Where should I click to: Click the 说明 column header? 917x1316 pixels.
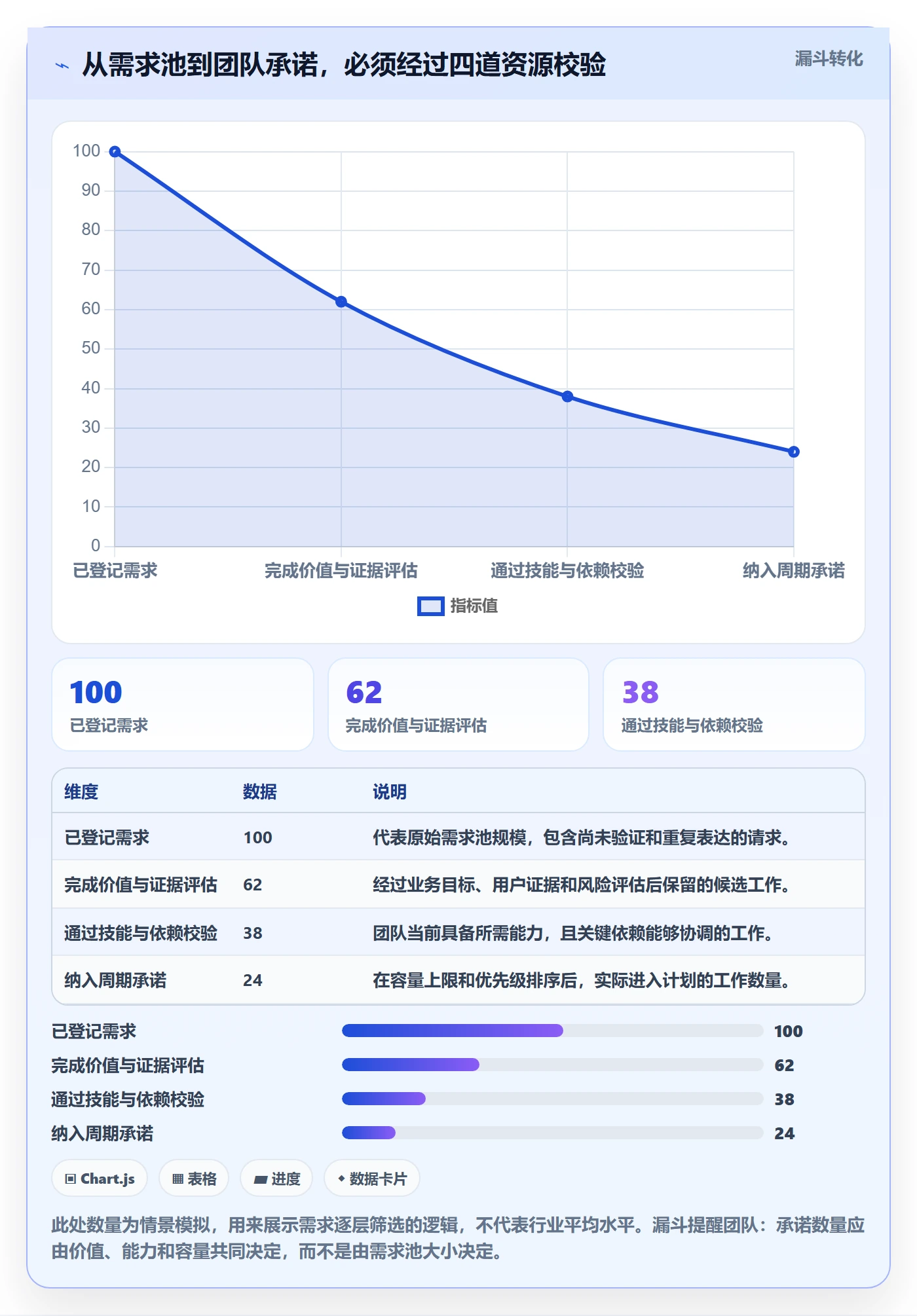coord(390,792)
